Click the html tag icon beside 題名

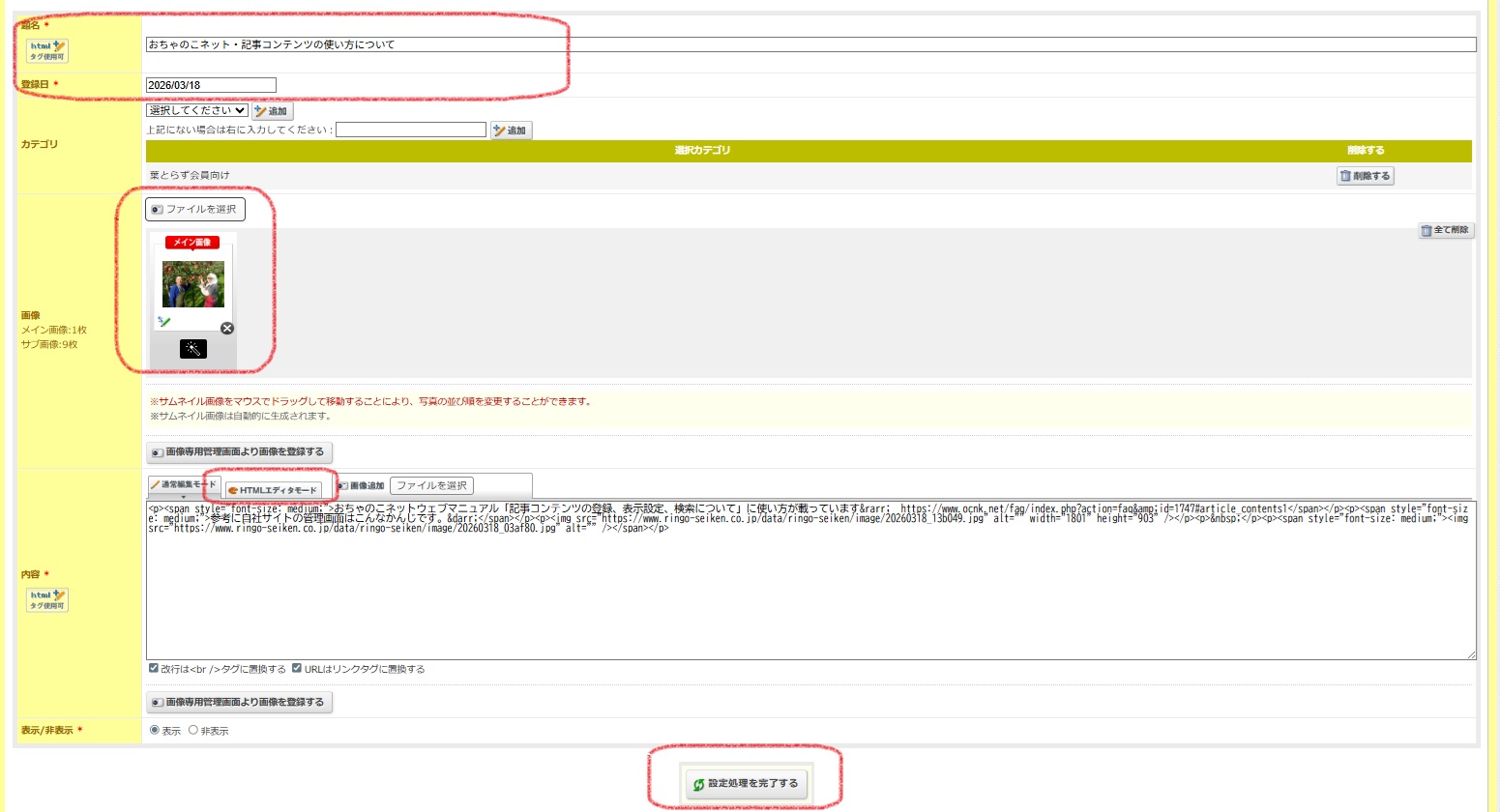pyautogui.click(x=47, y=50)
